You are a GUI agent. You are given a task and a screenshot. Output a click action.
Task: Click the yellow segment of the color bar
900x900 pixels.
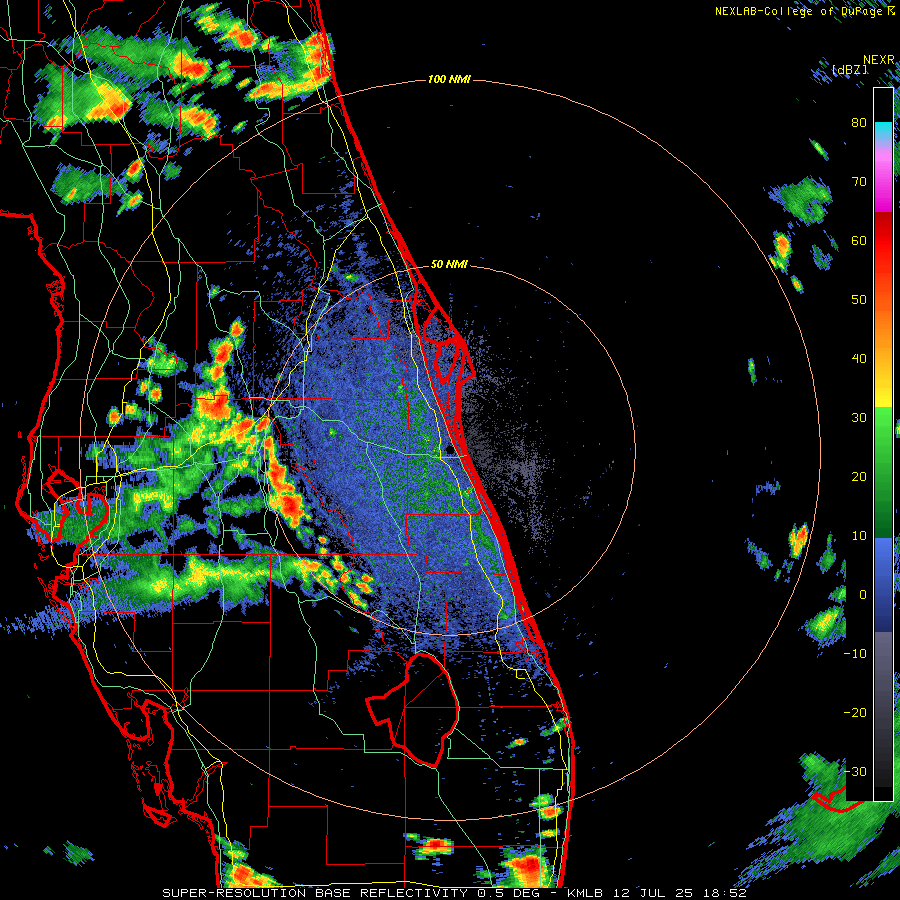click(x=883, y=390)
